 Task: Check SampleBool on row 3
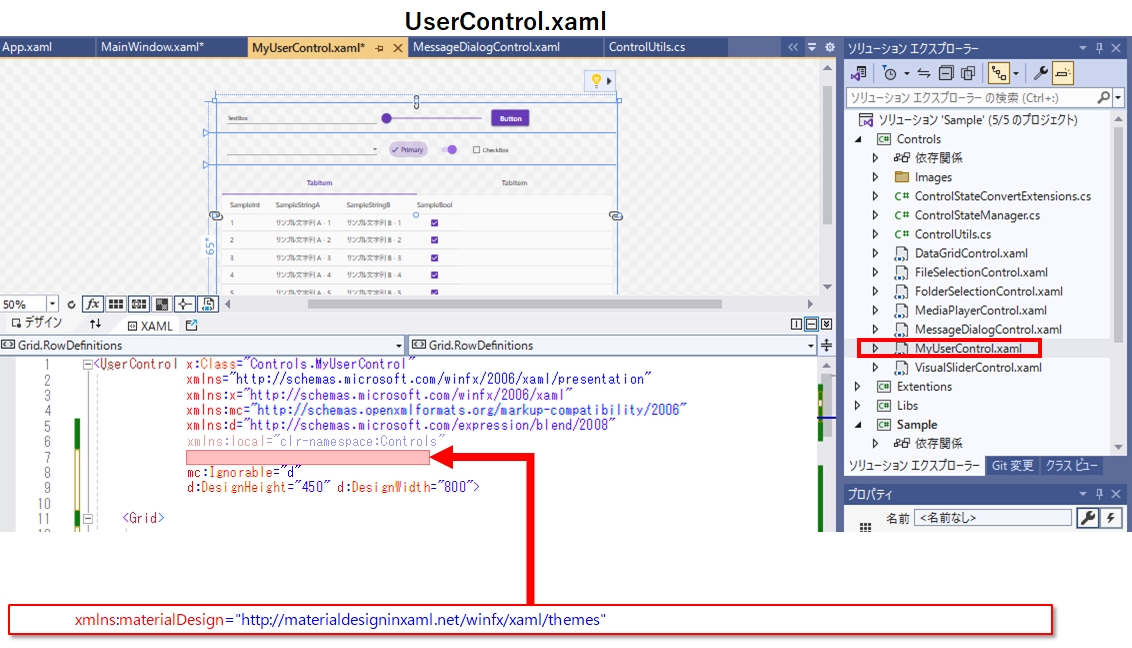click(432, 258)
